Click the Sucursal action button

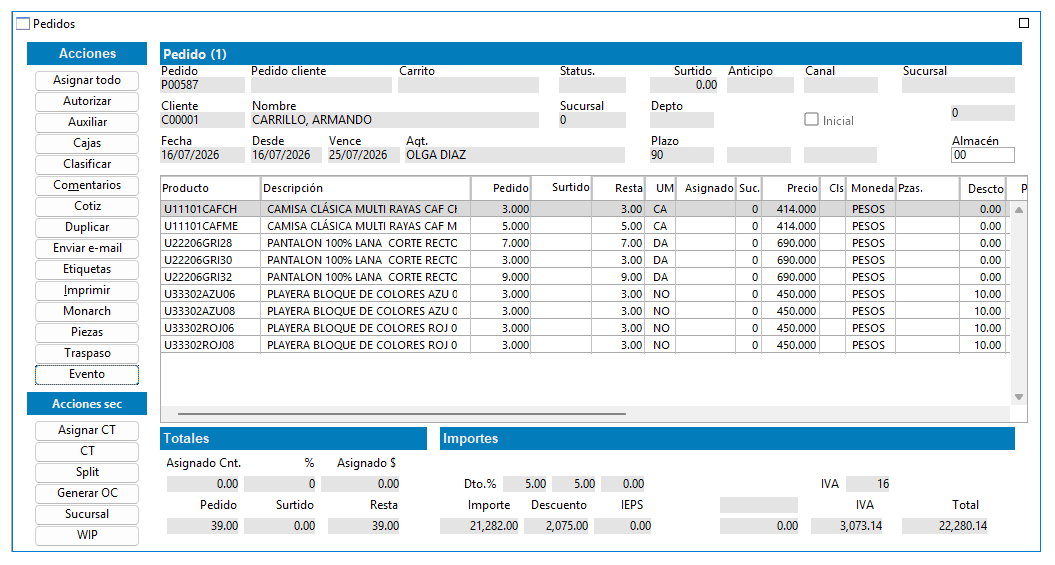(x=87, y=514)
